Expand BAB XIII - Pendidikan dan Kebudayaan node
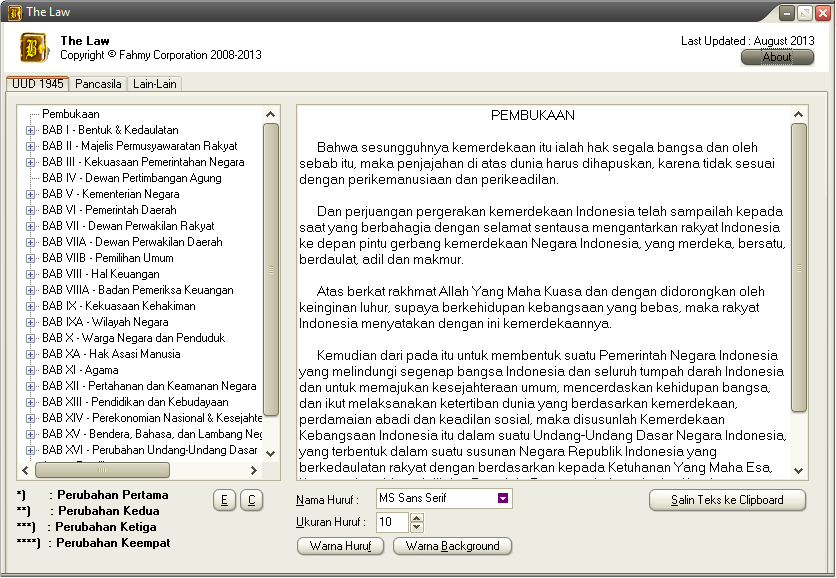The width and height of the screenshot is (836, 578). pos(30,402)
